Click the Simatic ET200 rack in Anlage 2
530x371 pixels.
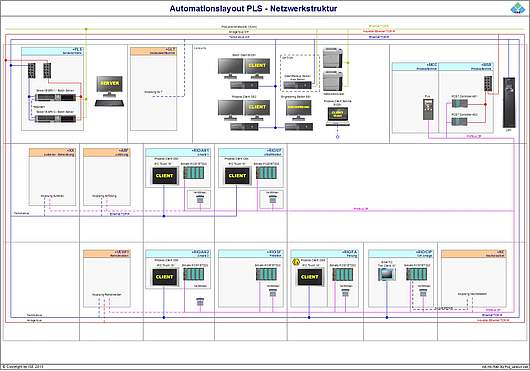point(194,274)
